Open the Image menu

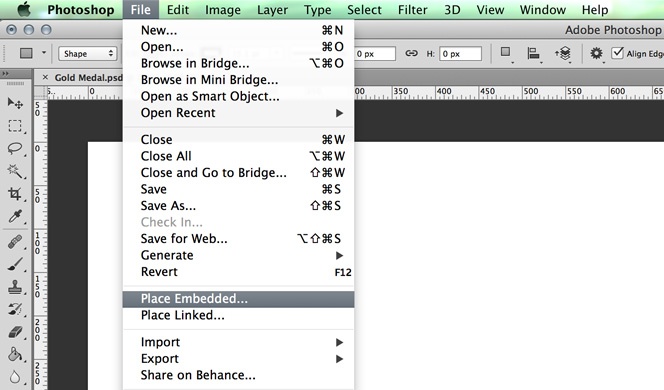[x=223, y=9]
